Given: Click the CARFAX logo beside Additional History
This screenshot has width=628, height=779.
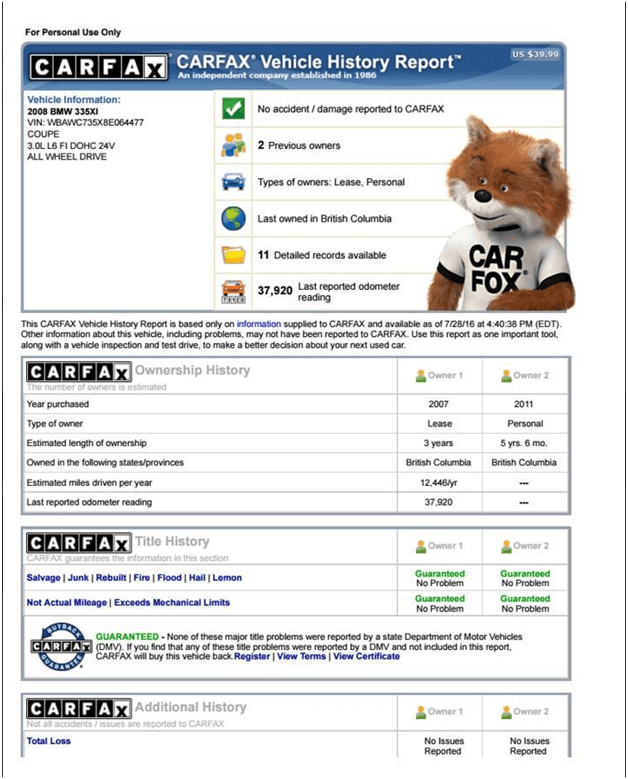Looking at the screenshot, I should pyautogui.click(x=78, y=709).
